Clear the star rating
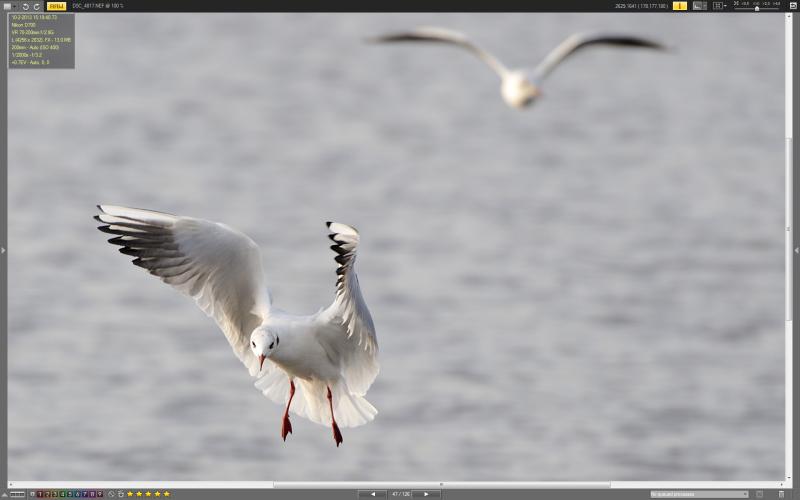This screenshot has height=500, width=800. 111,494
